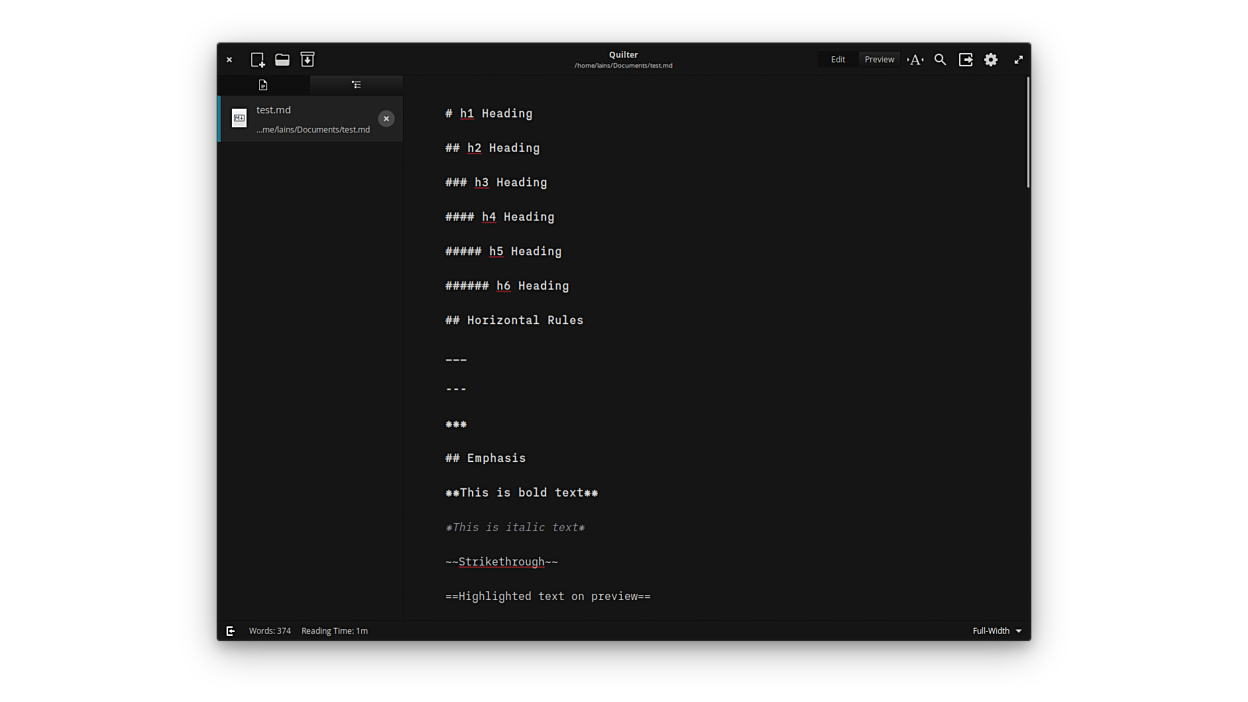Create a new document
1248x702 pixels.
coord(257,60)
